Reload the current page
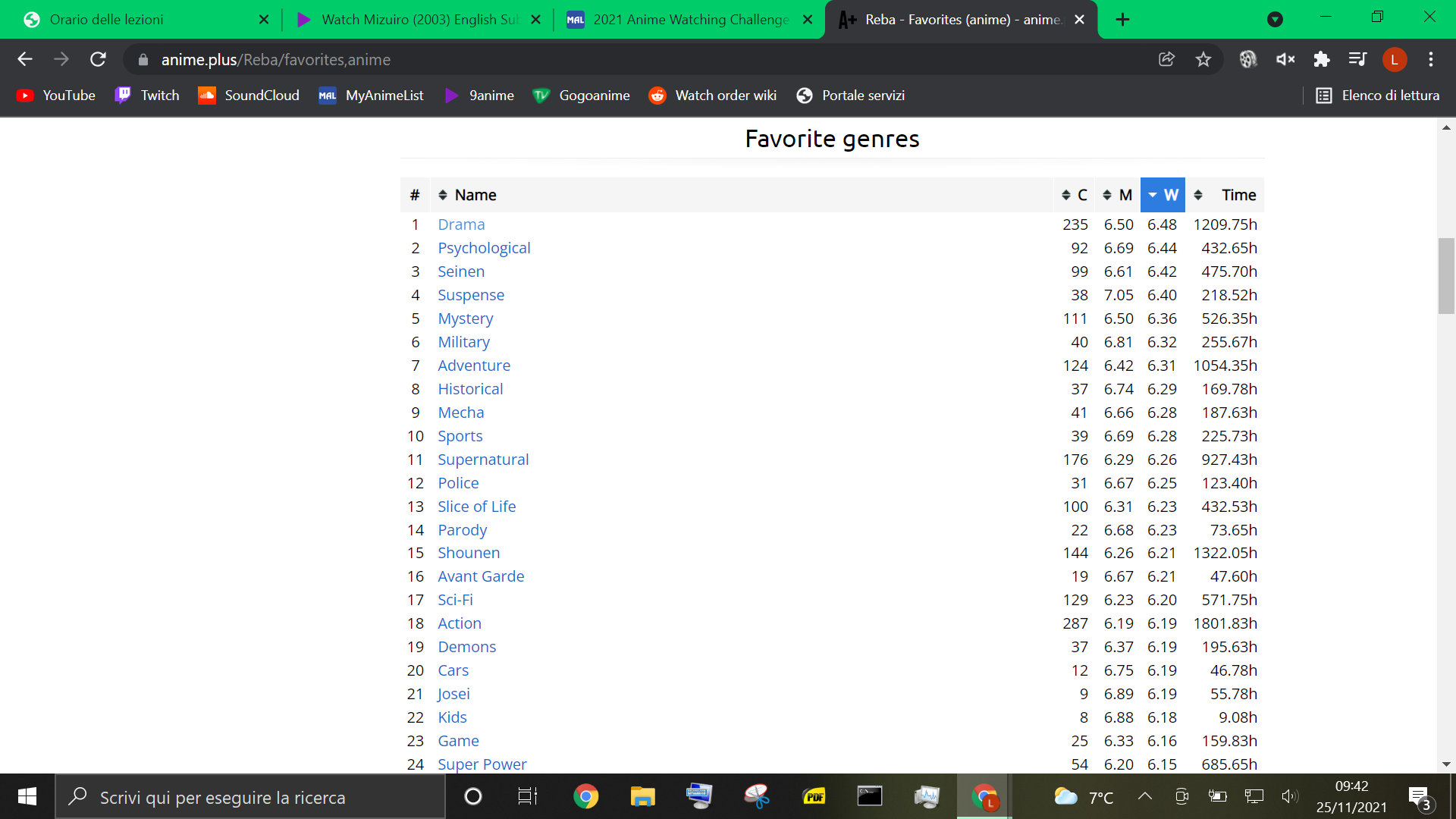The height and width of the screenshot is (819, 1456). (x=98, y=59)
